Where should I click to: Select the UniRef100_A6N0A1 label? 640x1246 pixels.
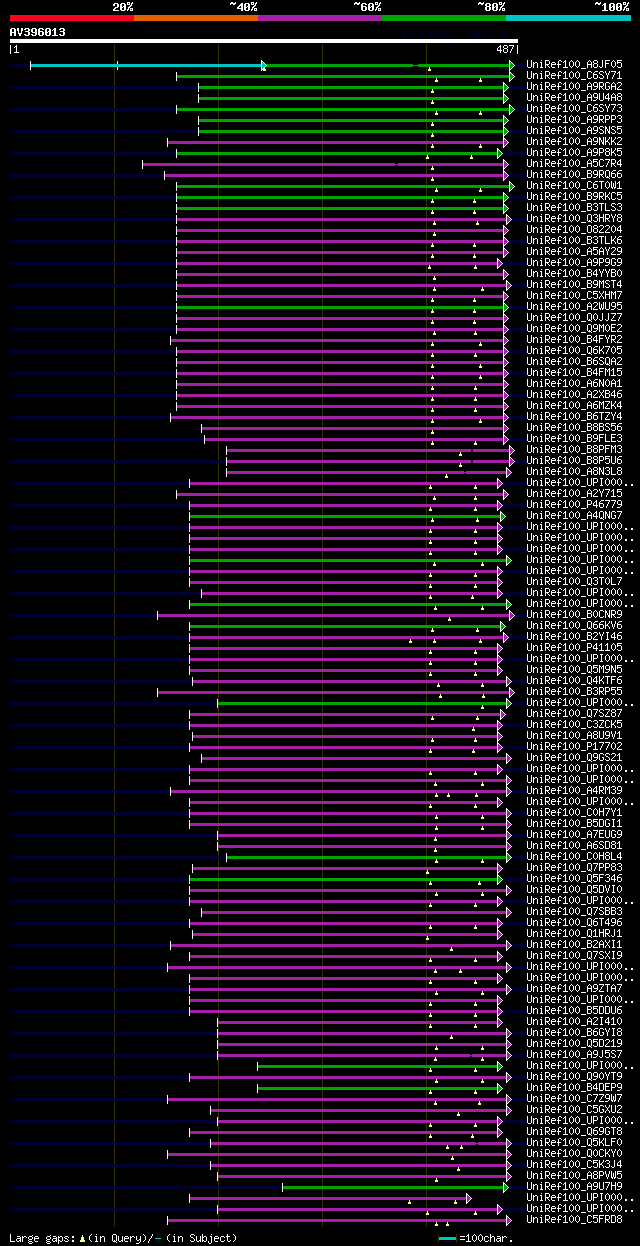click(x=575, y=384)
